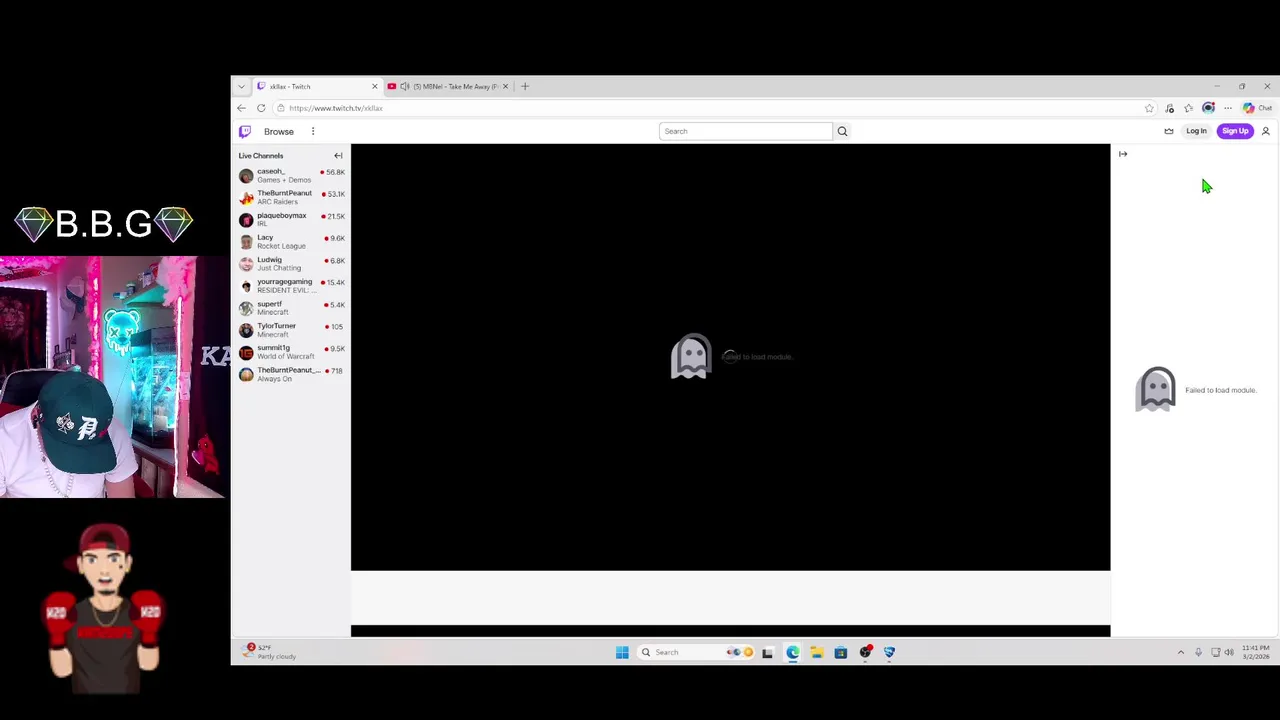Open the user profile icon menu
This screenshot has height=720, width=1280.
(1266, 131)
